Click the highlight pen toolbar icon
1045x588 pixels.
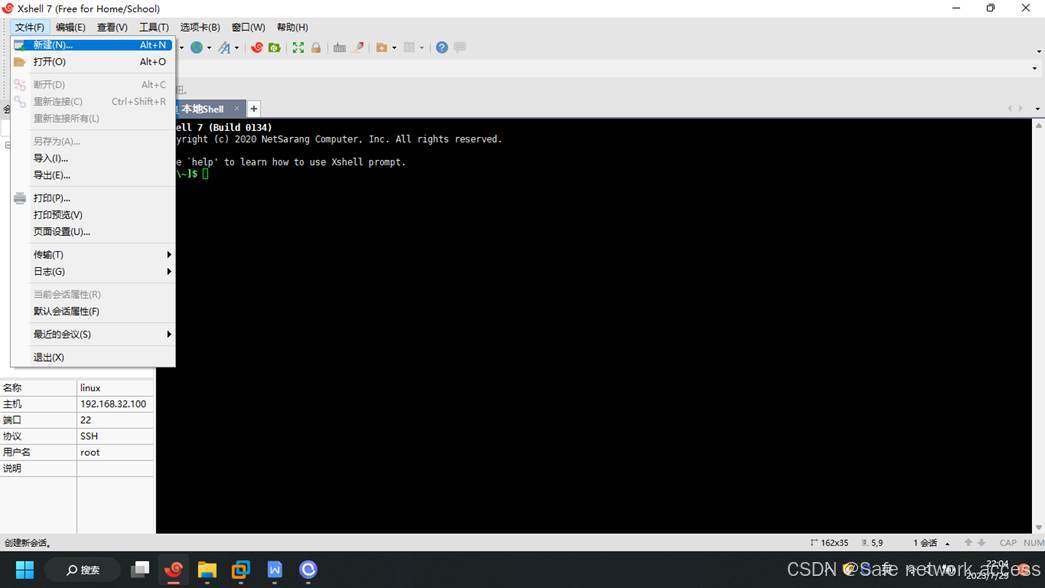[359, 47]
